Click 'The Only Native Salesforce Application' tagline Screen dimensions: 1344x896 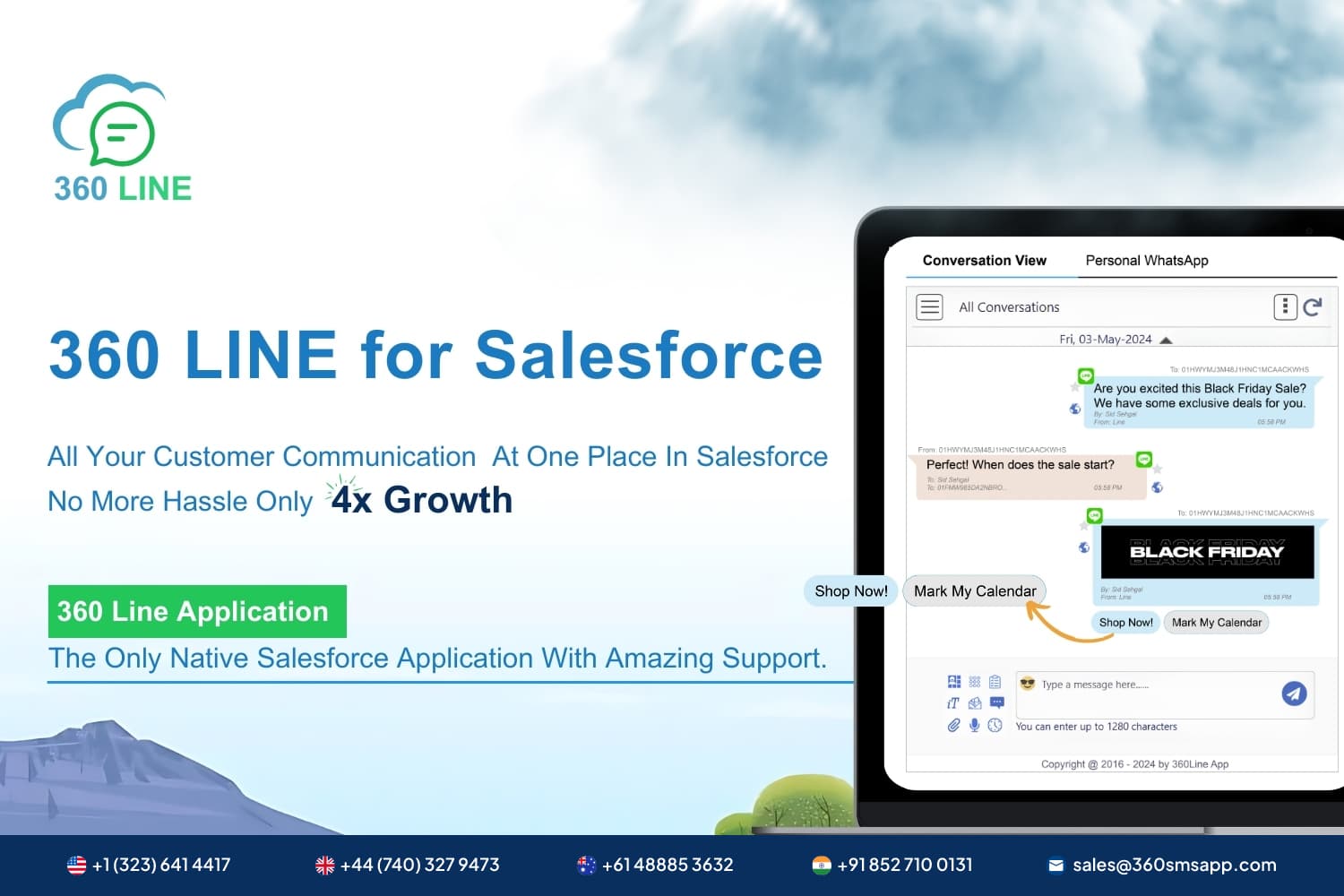tap(437, 658)
